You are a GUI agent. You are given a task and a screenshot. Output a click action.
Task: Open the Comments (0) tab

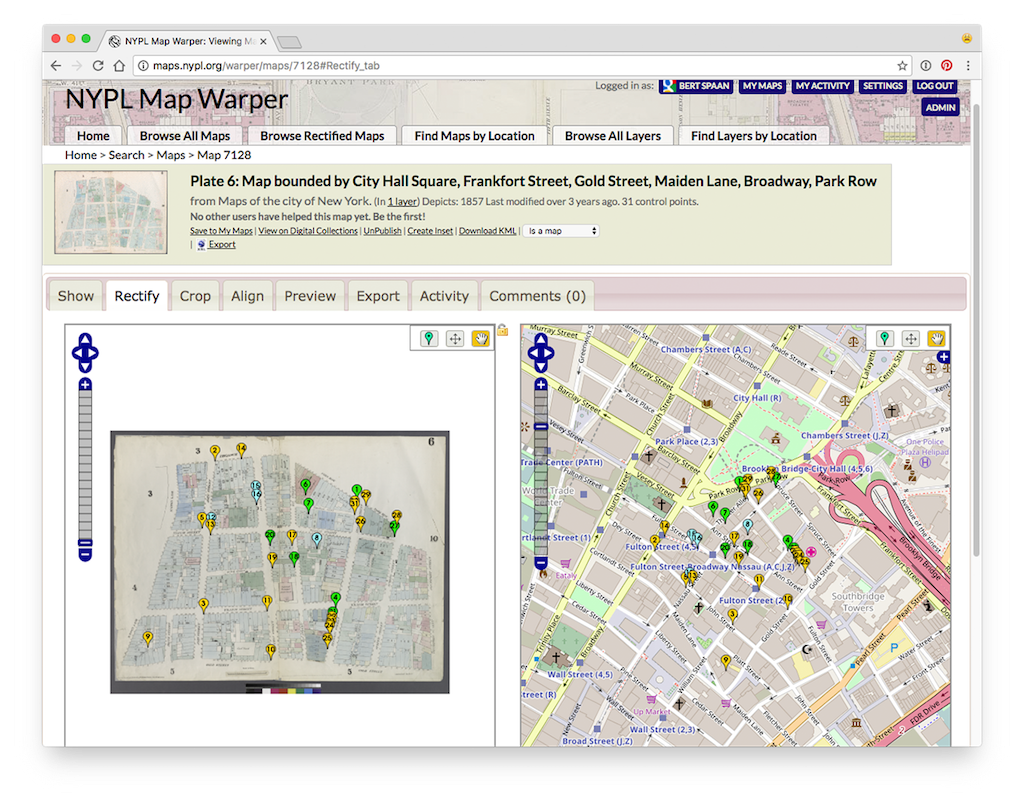(537, 296)
